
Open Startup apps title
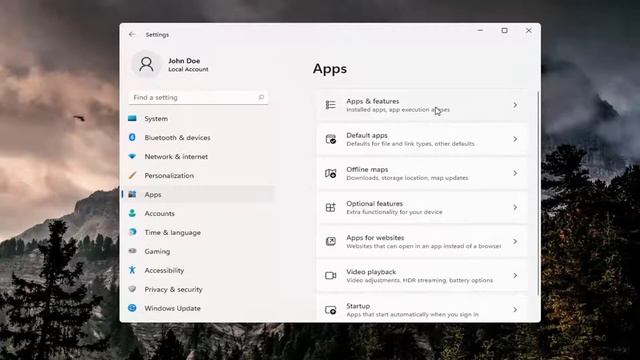(x=358, y=306)
